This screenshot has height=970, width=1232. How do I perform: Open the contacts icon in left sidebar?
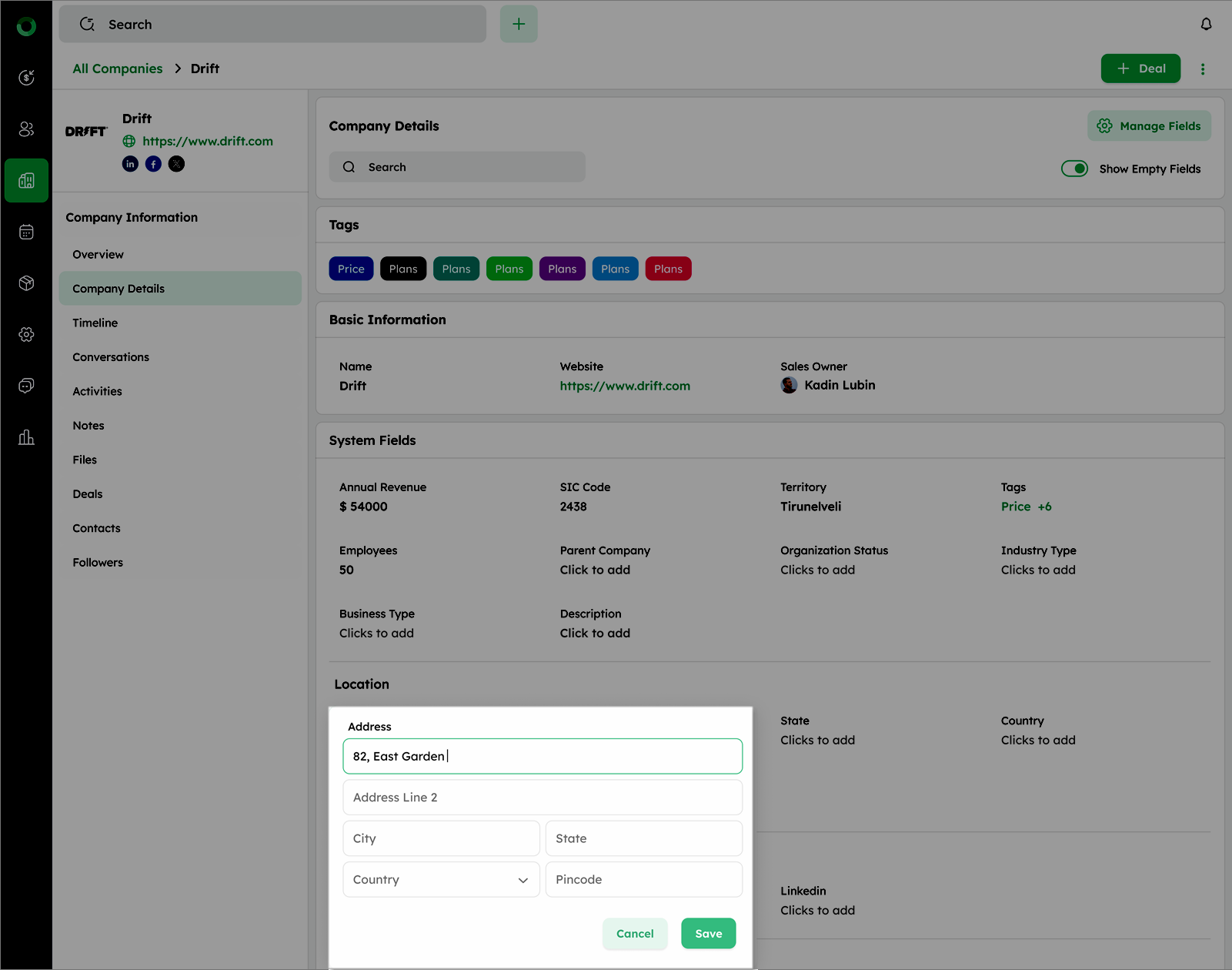point(26,129)
